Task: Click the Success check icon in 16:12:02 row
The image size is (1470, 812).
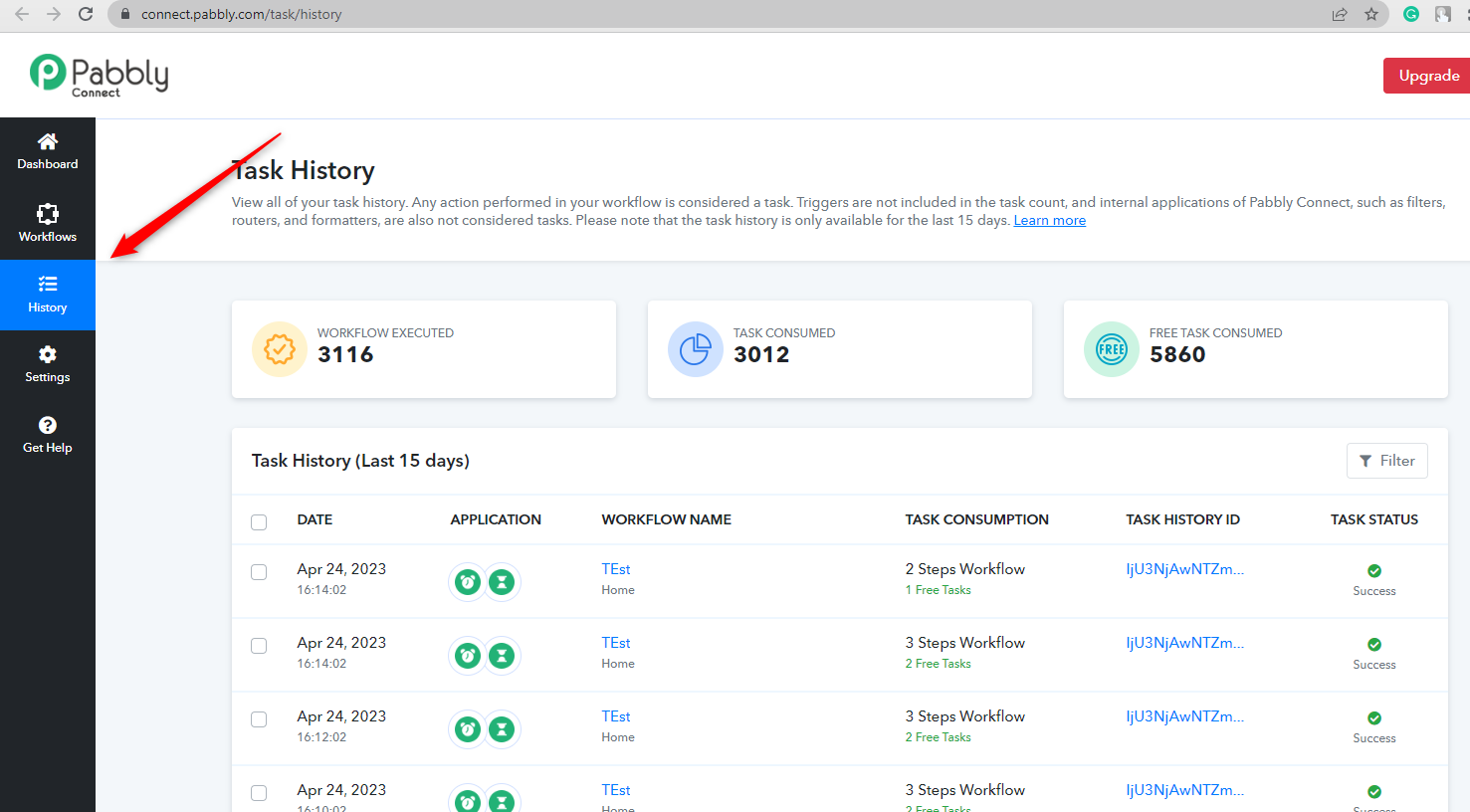Action: pos(1374,718)
